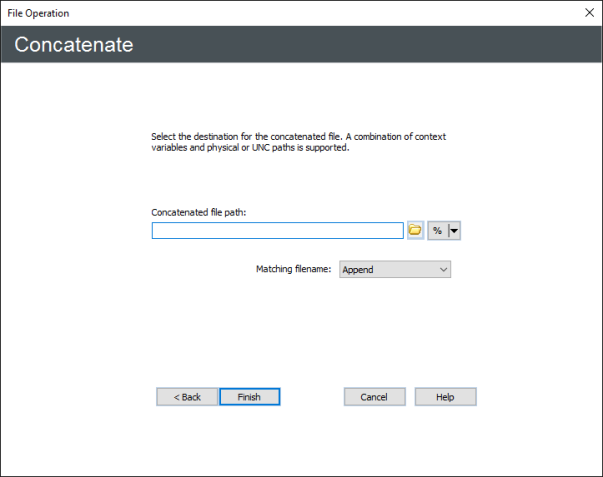This screenshot has height=477, width=603.
Task: Click the 'UNC paths is supported' text line
Action: coord(250,150)
